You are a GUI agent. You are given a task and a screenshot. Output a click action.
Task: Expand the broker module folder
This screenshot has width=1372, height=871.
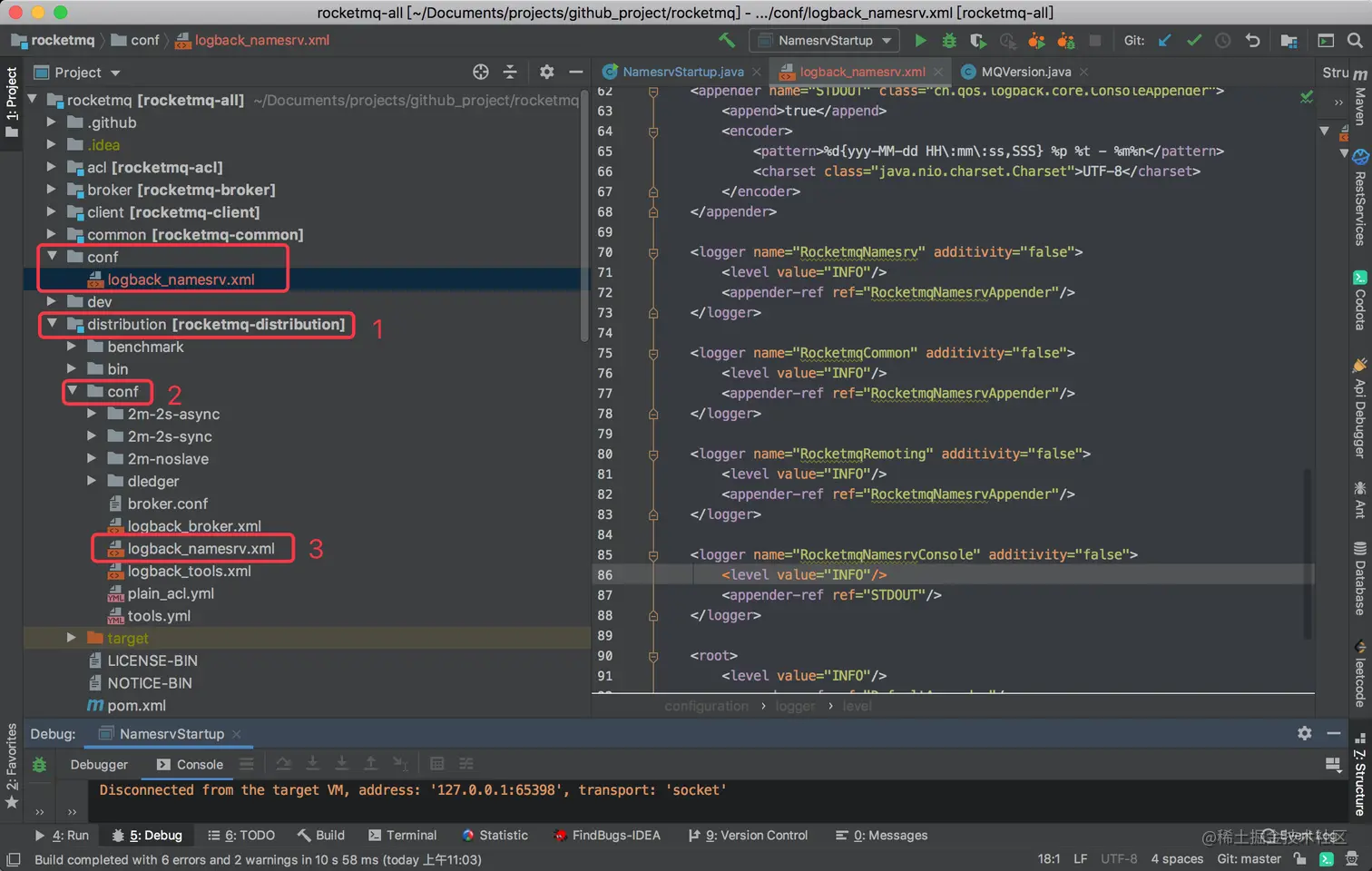[52, 190]
